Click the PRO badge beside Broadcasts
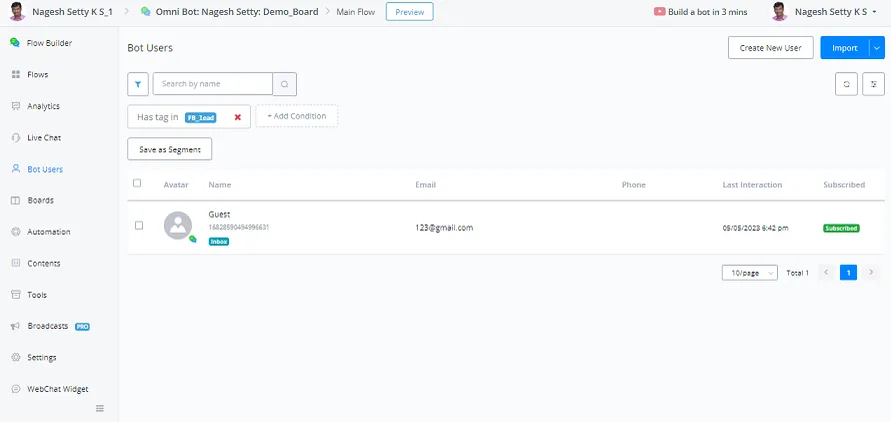 pos(82,327)
